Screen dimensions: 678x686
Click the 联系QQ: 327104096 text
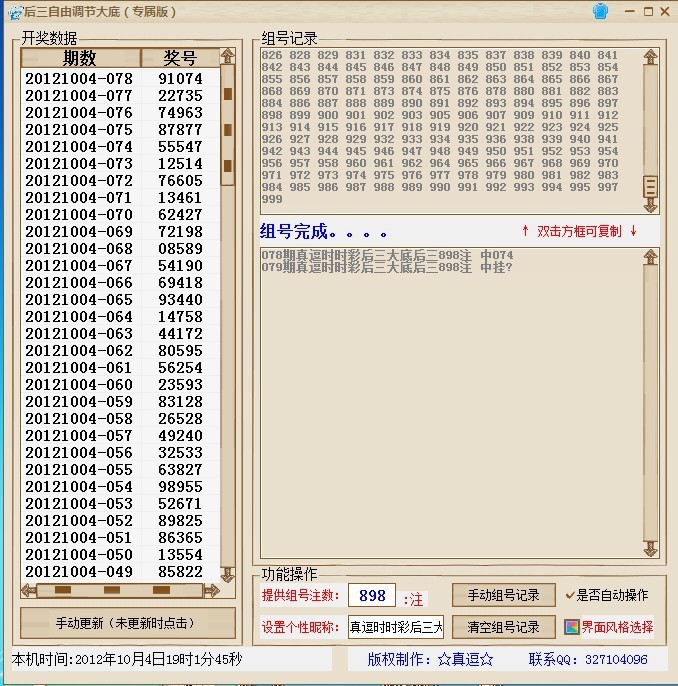[587, 659]
